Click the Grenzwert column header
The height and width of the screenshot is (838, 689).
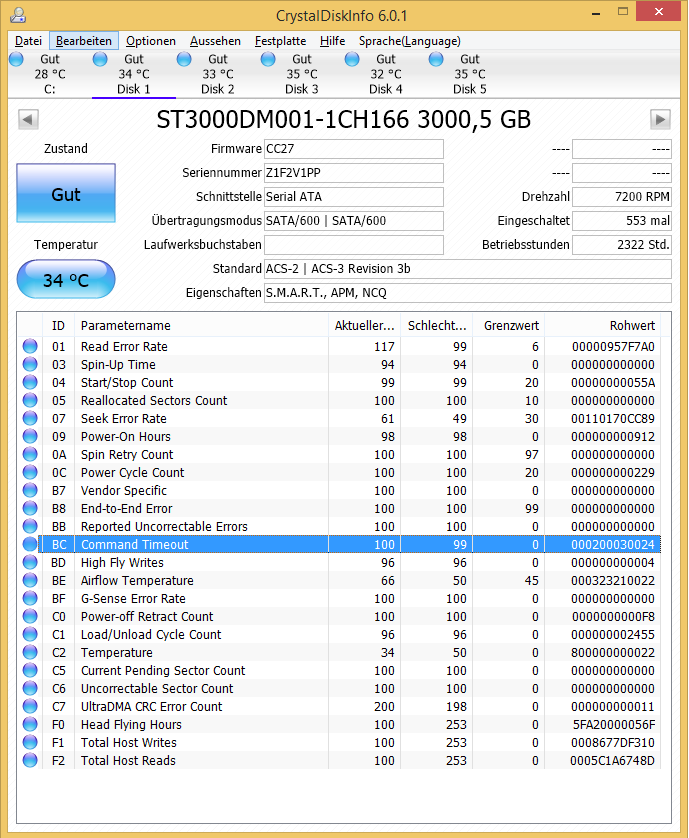click(508, 325)
